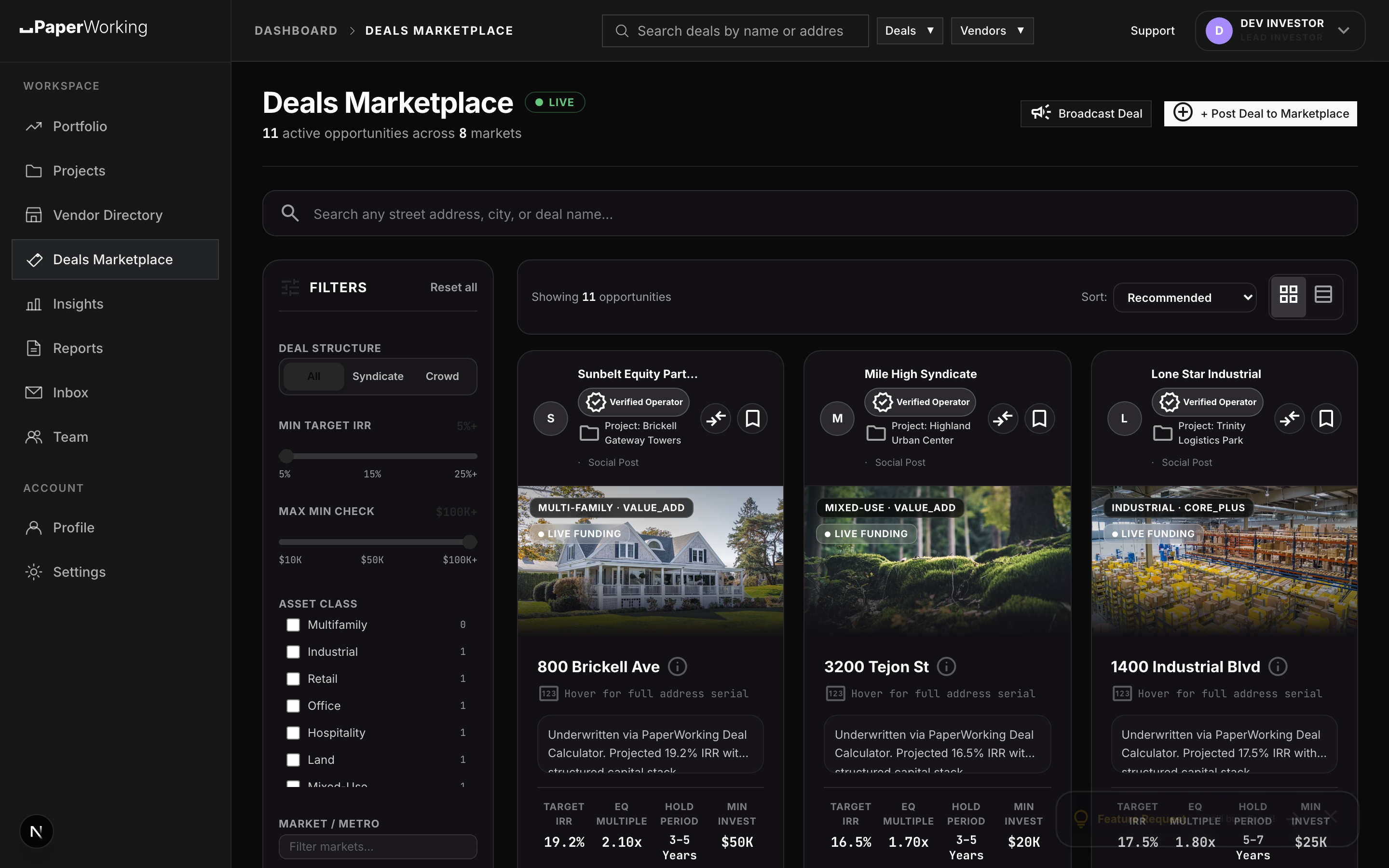Bookmark the Lone Star Industrial deal
This screenshot has height=868, width=1389.
(x=1326, y=419)
